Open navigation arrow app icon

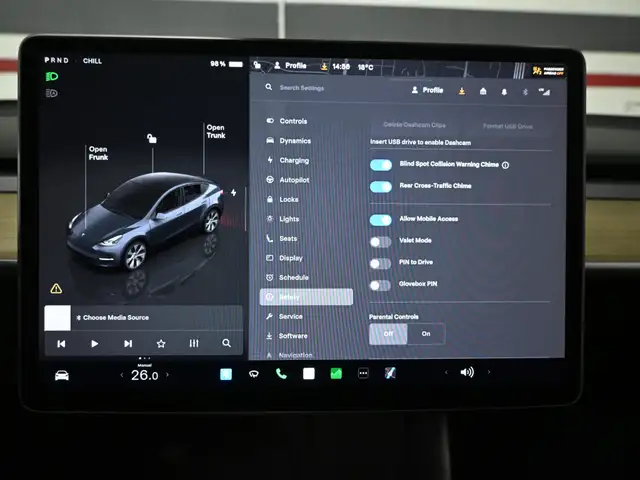click(x=390, y=373)
